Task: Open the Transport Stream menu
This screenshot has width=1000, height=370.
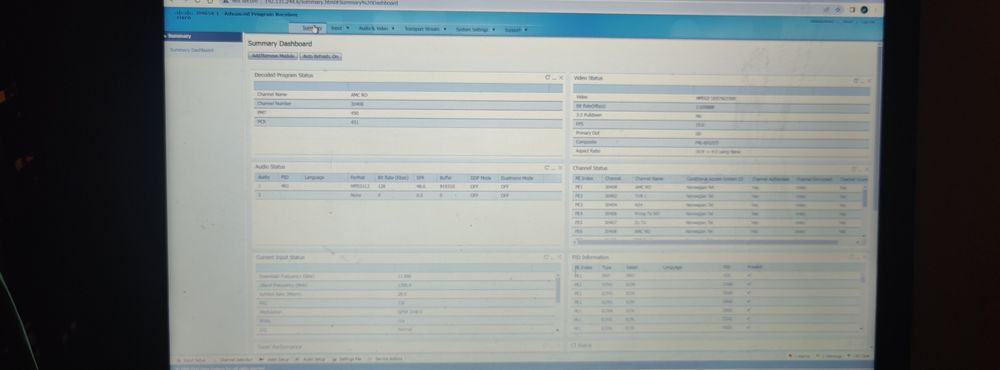Action: click(425, 29)
